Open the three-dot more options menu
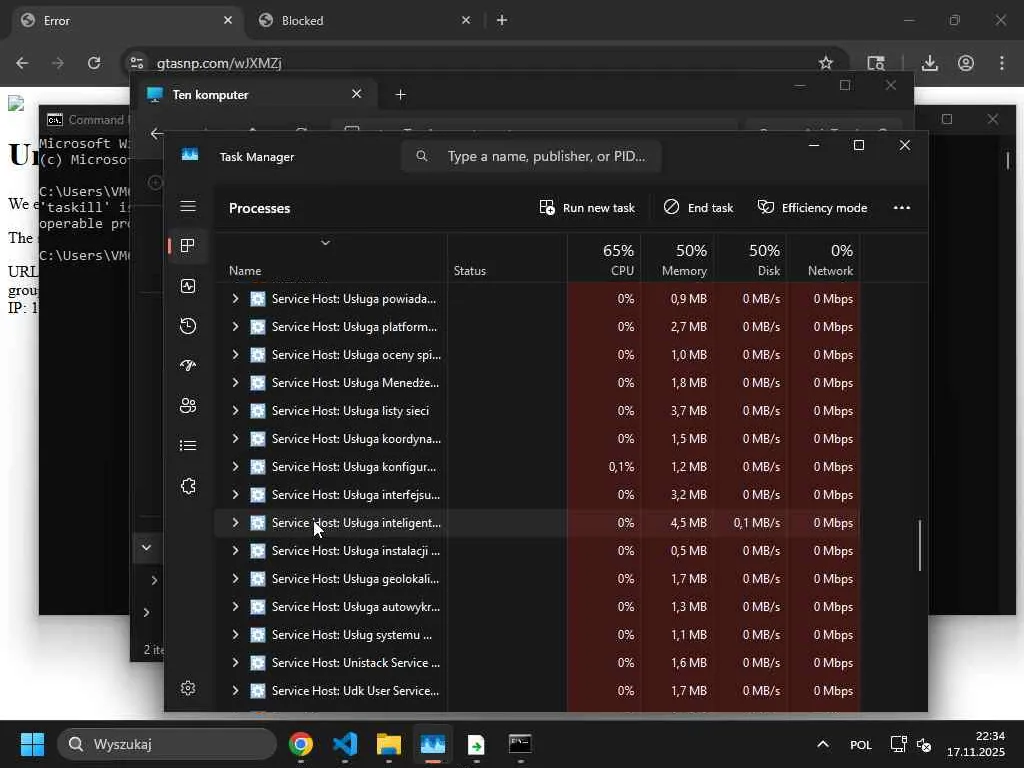The width and height of the screenshot is (1024, 768). pos(901,208)
